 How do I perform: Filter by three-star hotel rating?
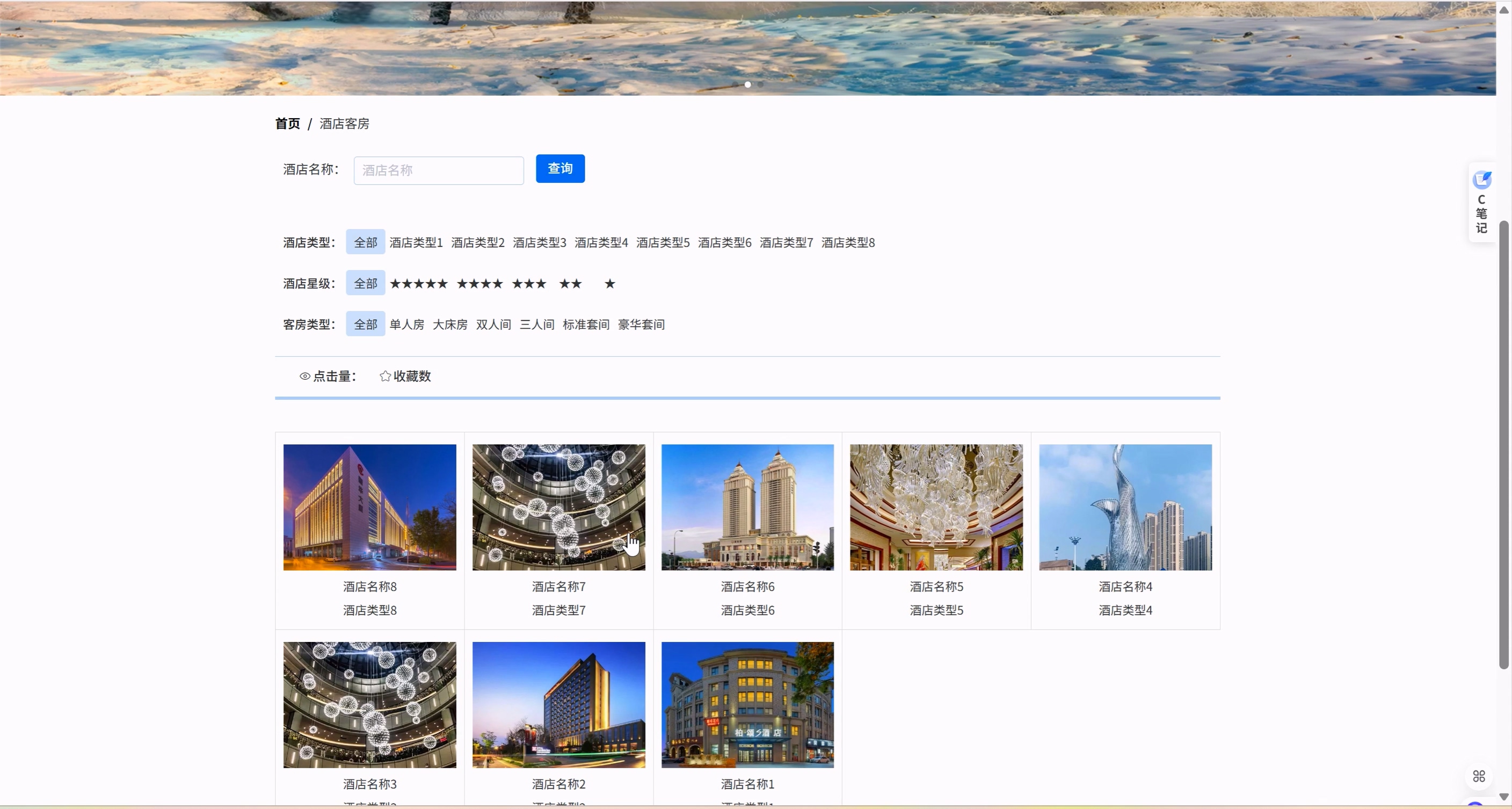tap(529, 284)
